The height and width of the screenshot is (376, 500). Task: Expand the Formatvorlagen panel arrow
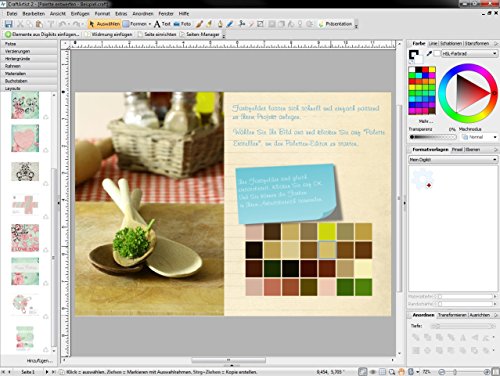coord(496,150)
